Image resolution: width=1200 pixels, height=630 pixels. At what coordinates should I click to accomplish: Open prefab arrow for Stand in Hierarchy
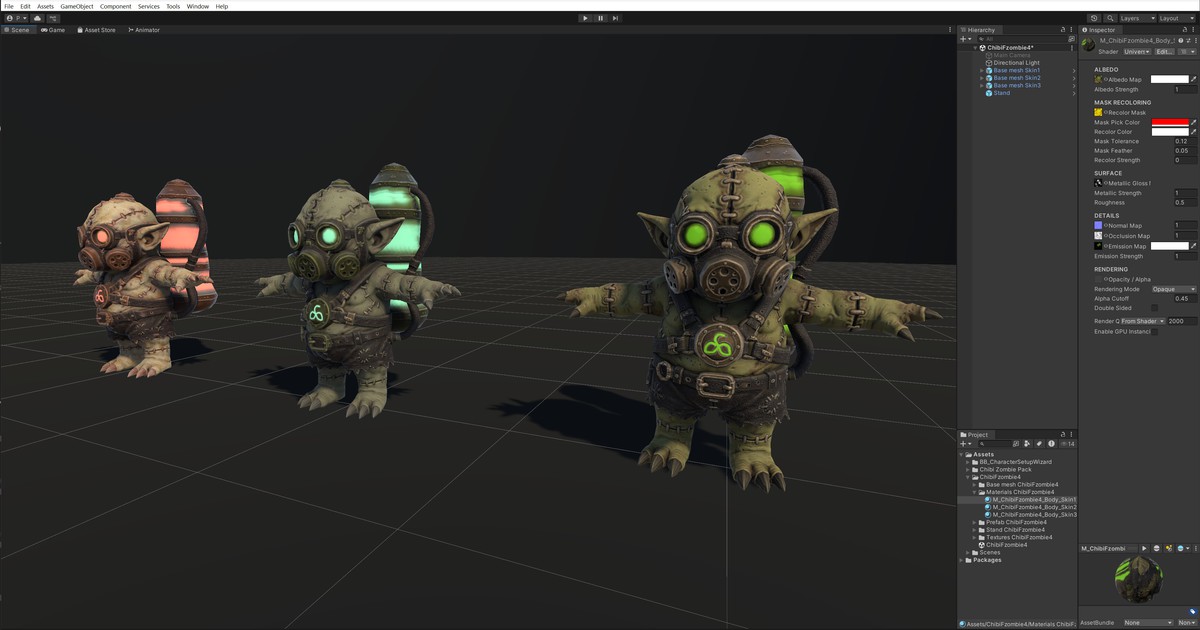[1074, 93]
